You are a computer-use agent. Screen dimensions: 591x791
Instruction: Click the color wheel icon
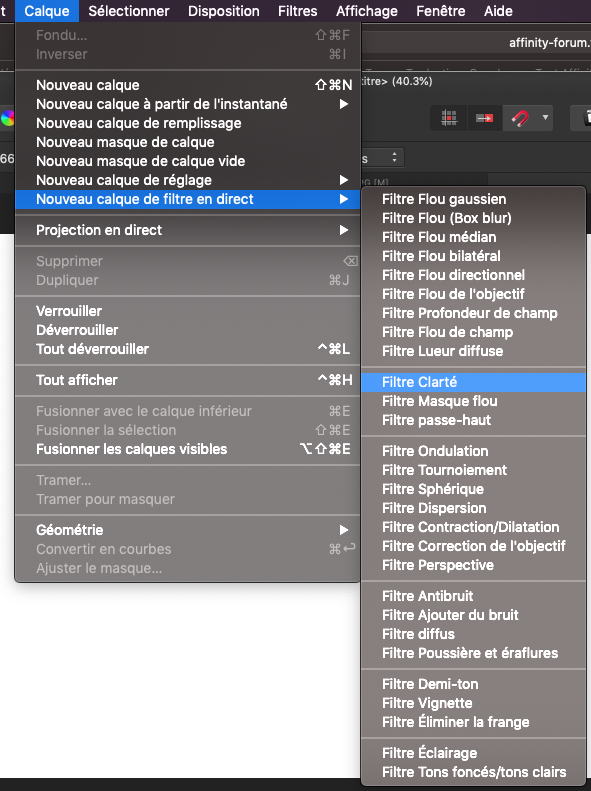click(x=7, y=118)
